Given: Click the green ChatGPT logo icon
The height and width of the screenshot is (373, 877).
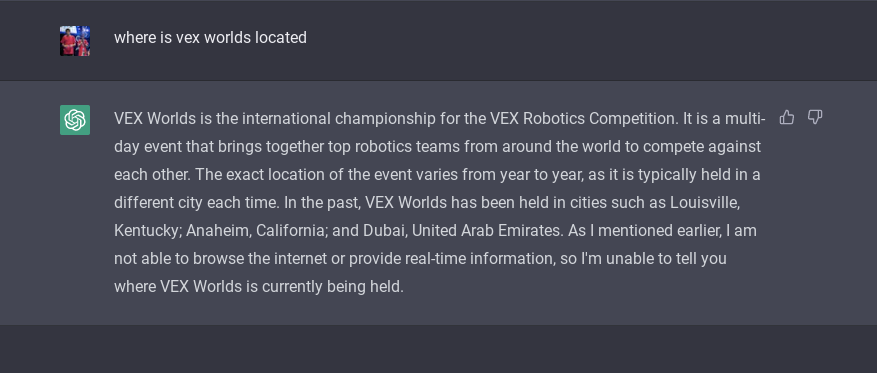Looking at the screenshot, I should [75, 120].
